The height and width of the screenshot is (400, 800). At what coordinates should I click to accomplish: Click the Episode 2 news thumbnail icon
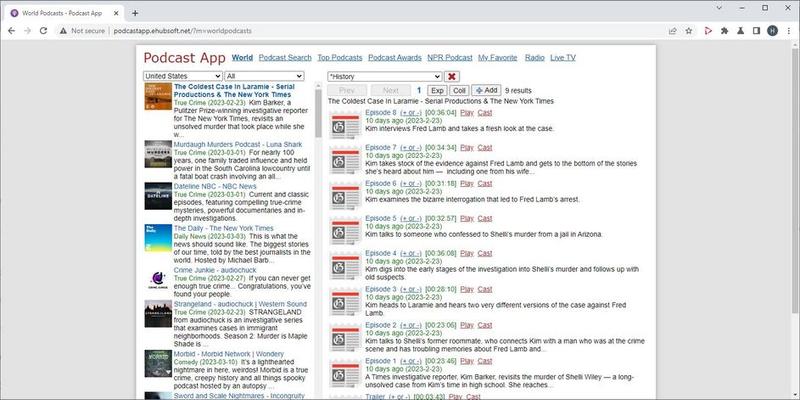pos(345,337)
